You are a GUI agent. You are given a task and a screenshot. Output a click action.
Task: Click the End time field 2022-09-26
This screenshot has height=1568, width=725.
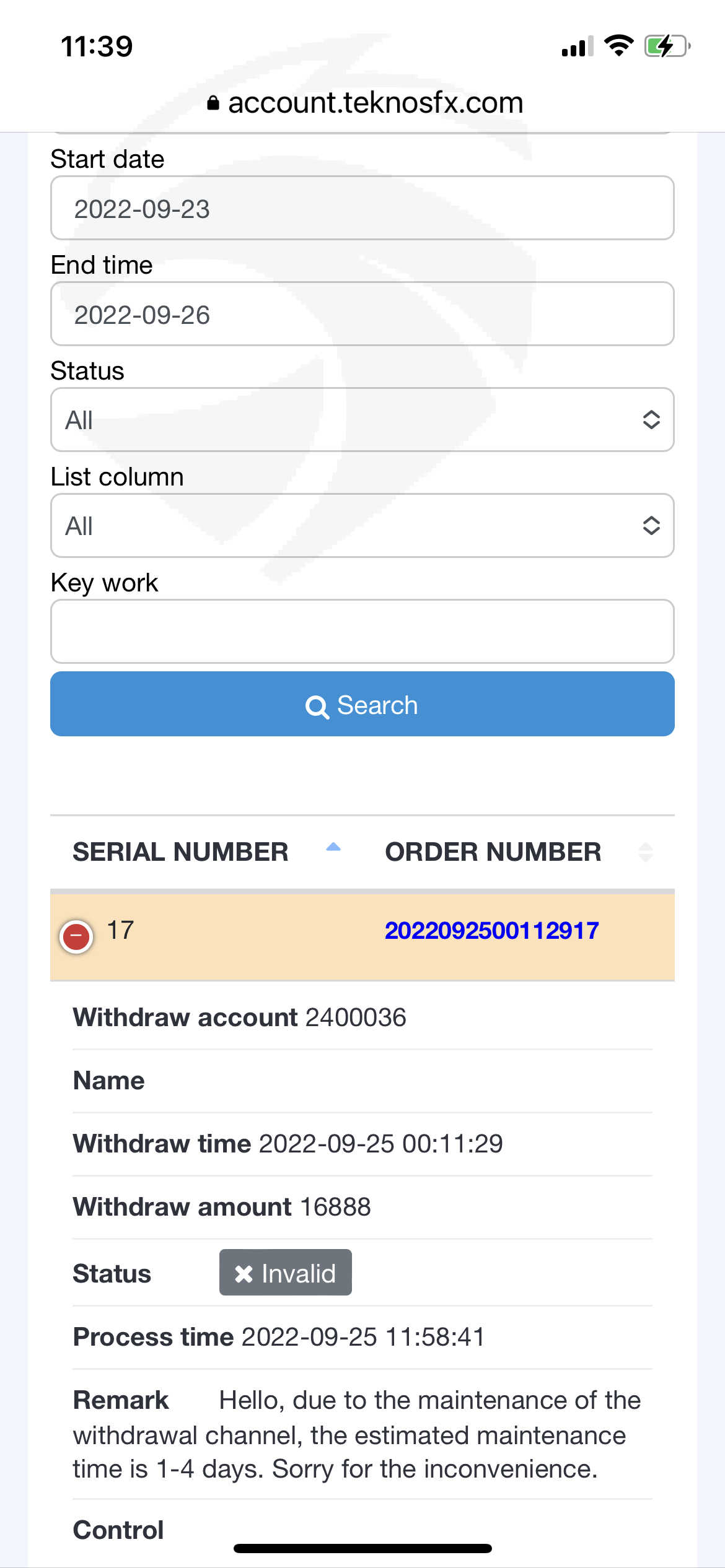coord(362,315)
